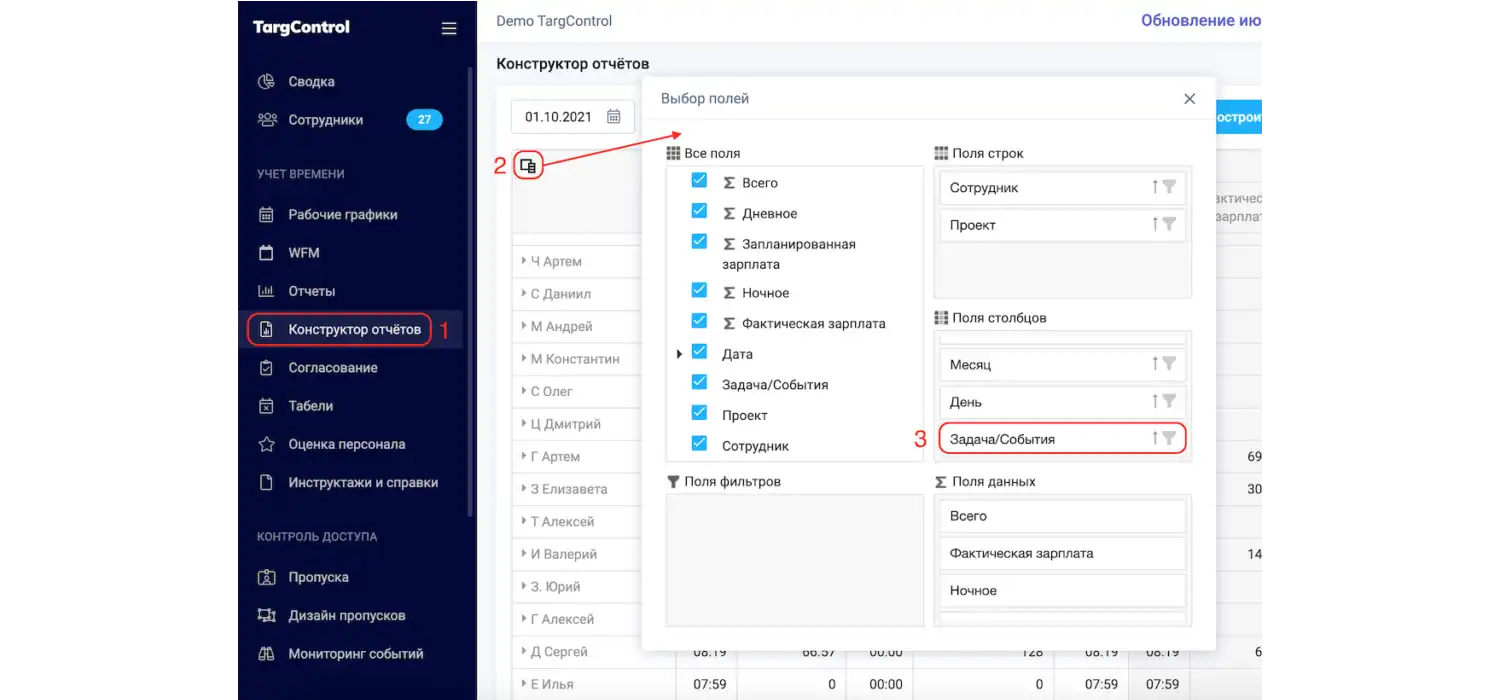Click the field selection icon marked 2
The height and width of the screenshot is (700, 1500).
[528, 165]
